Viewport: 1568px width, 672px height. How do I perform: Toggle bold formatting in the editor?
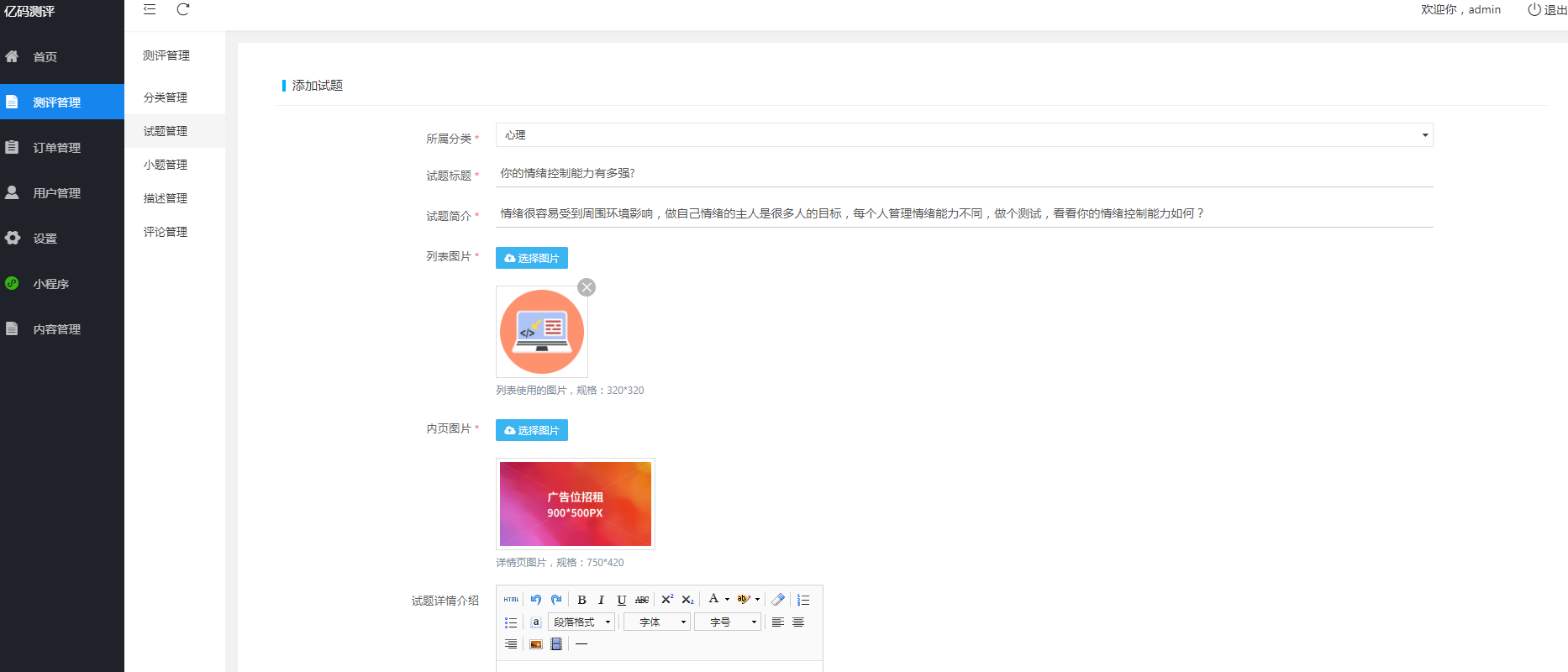pos(581,600)
